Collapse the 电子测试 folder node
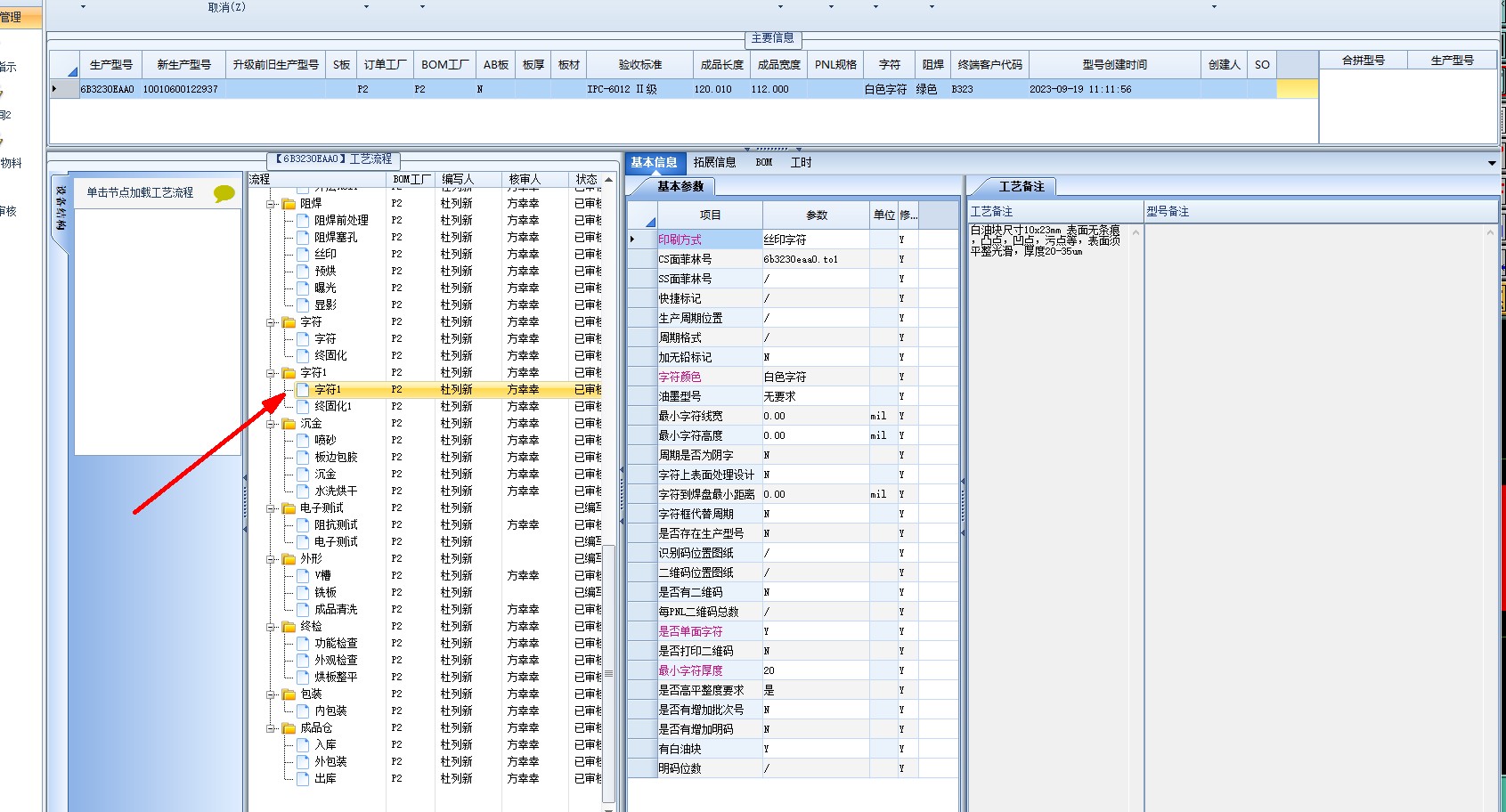The height and width of the screenshot is (812, 1506). pyautogui.click(x=271, y=508)
